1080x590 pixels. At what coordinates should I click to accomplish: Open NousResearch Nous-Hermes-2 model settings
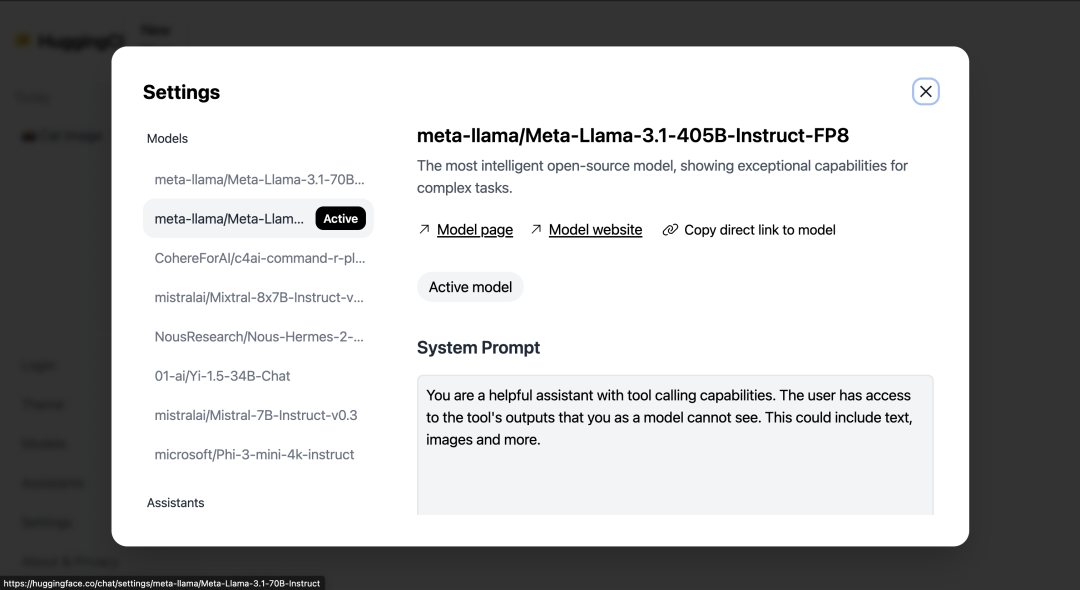click(x=259, y=337)
